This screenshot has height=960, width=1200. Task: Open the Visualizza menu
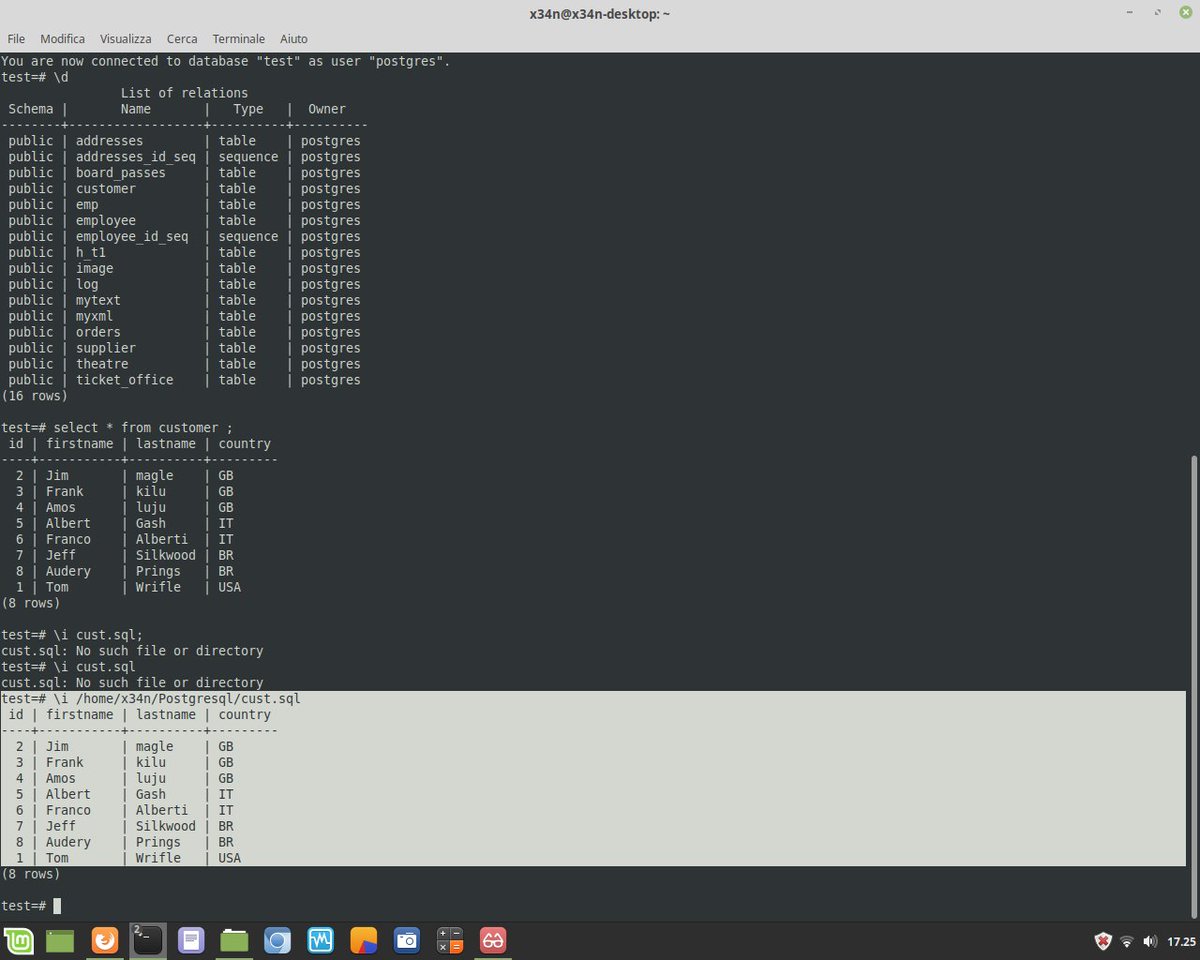pyautogui.click(x=125, y=39)
